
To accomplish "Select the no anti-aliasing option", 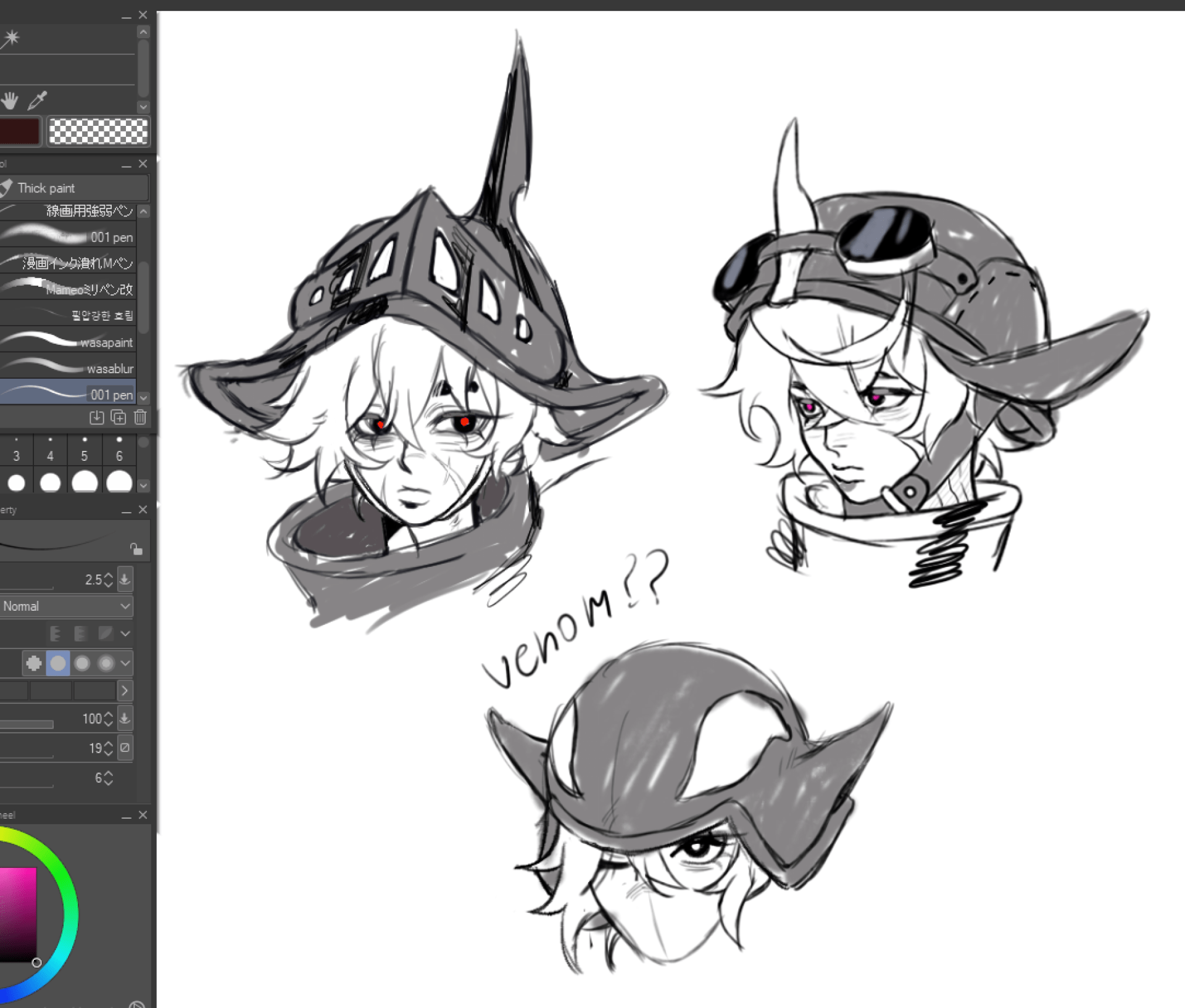I will [x=34, y=663].
